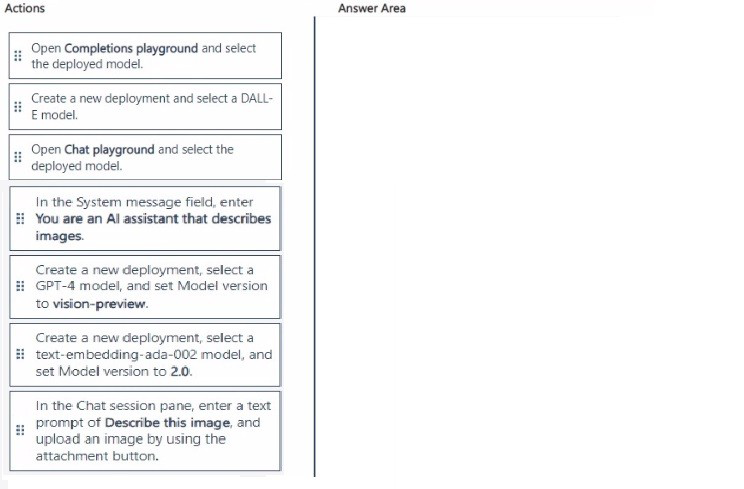
Task: Click the 'Actions' heading
Action: pos(25,8)
